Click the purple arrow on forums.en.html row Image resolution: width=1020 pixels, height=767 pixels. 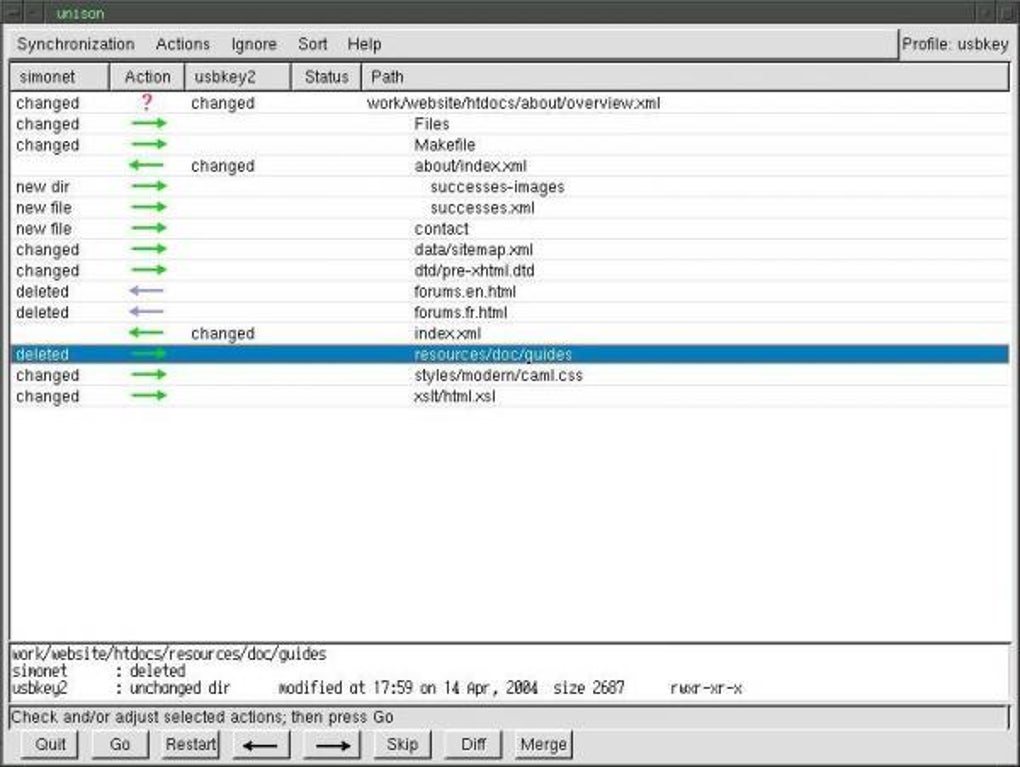[146, 291]
